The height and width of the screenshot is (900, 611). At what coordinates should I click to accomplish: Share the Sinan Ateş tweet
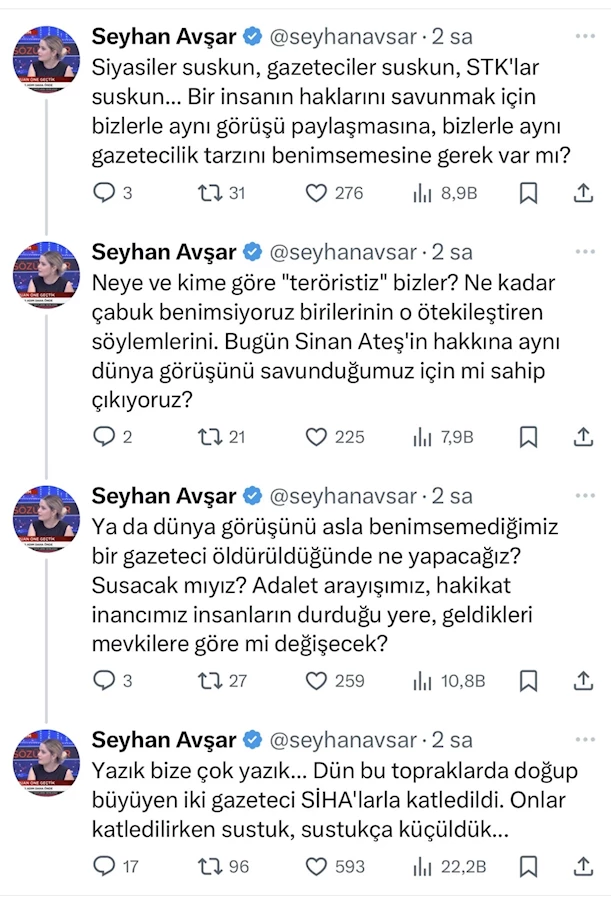point(584,437)
